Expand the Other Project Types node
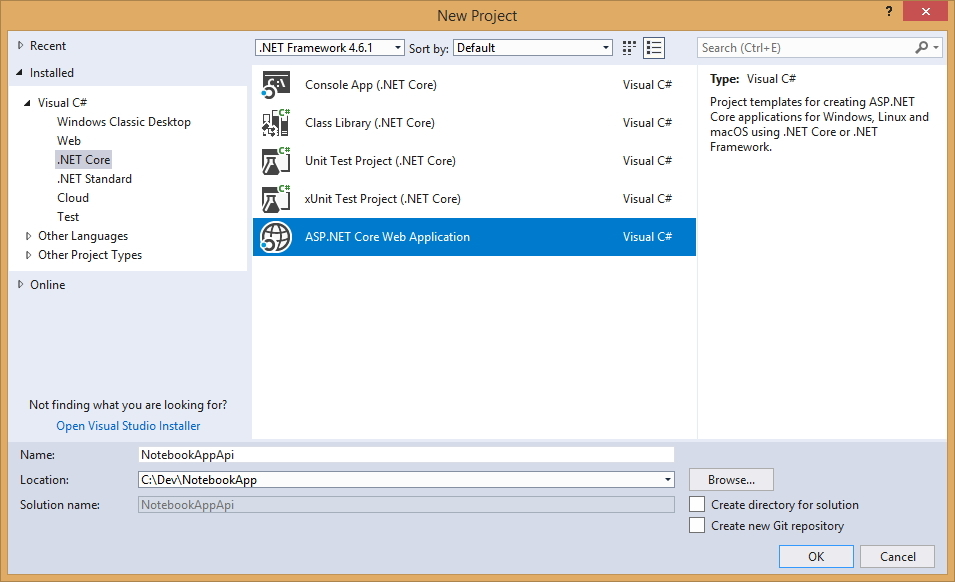This screenshot has height=582, width=955. tap(28, 255)
